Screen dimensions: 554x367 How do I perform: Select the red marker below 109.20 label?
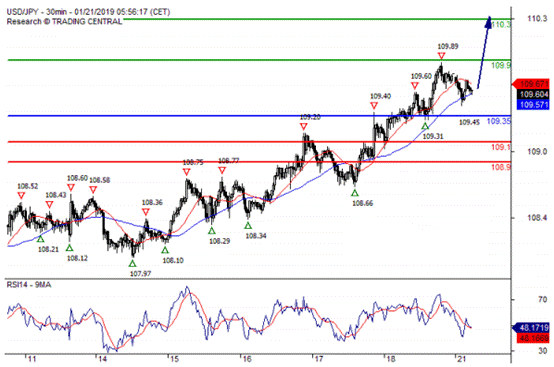point(303,126)
